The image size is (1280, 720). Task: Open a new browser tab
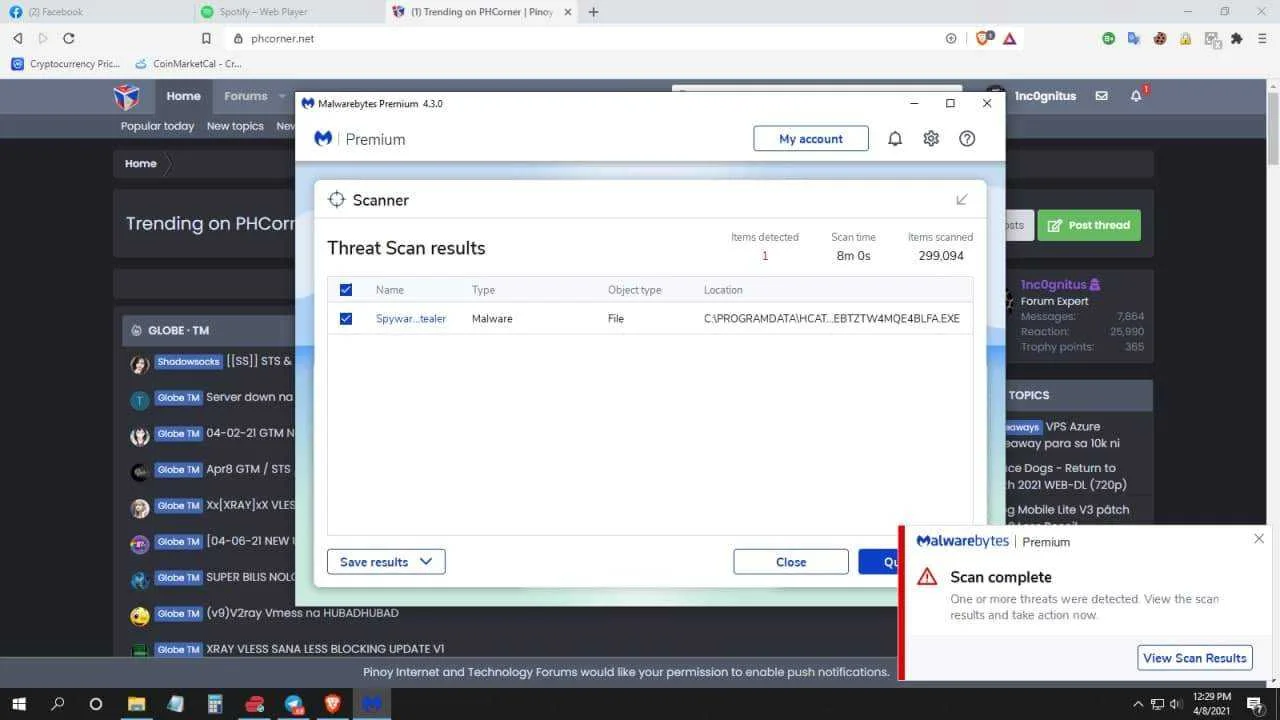(x=593, y=12)
